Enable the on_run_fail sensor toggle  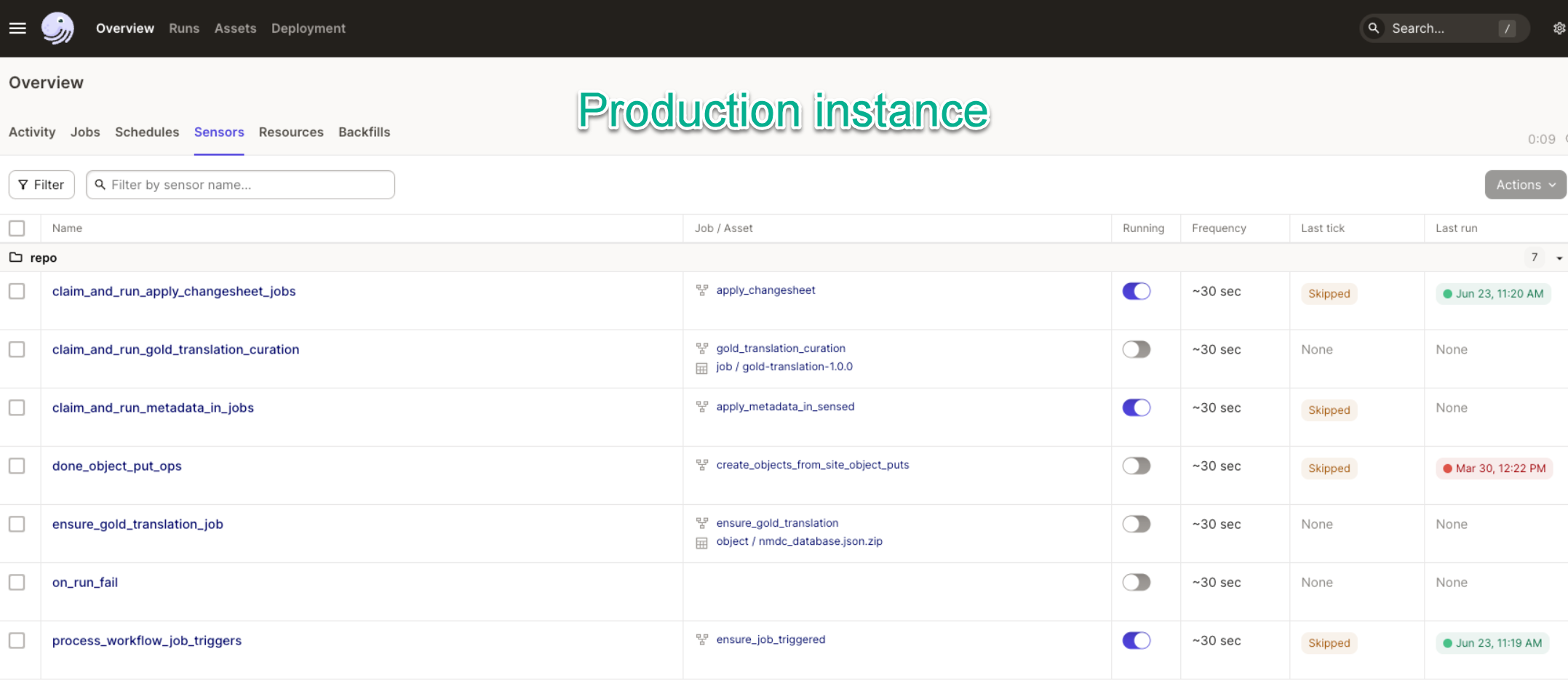(x=1137, y=582)
